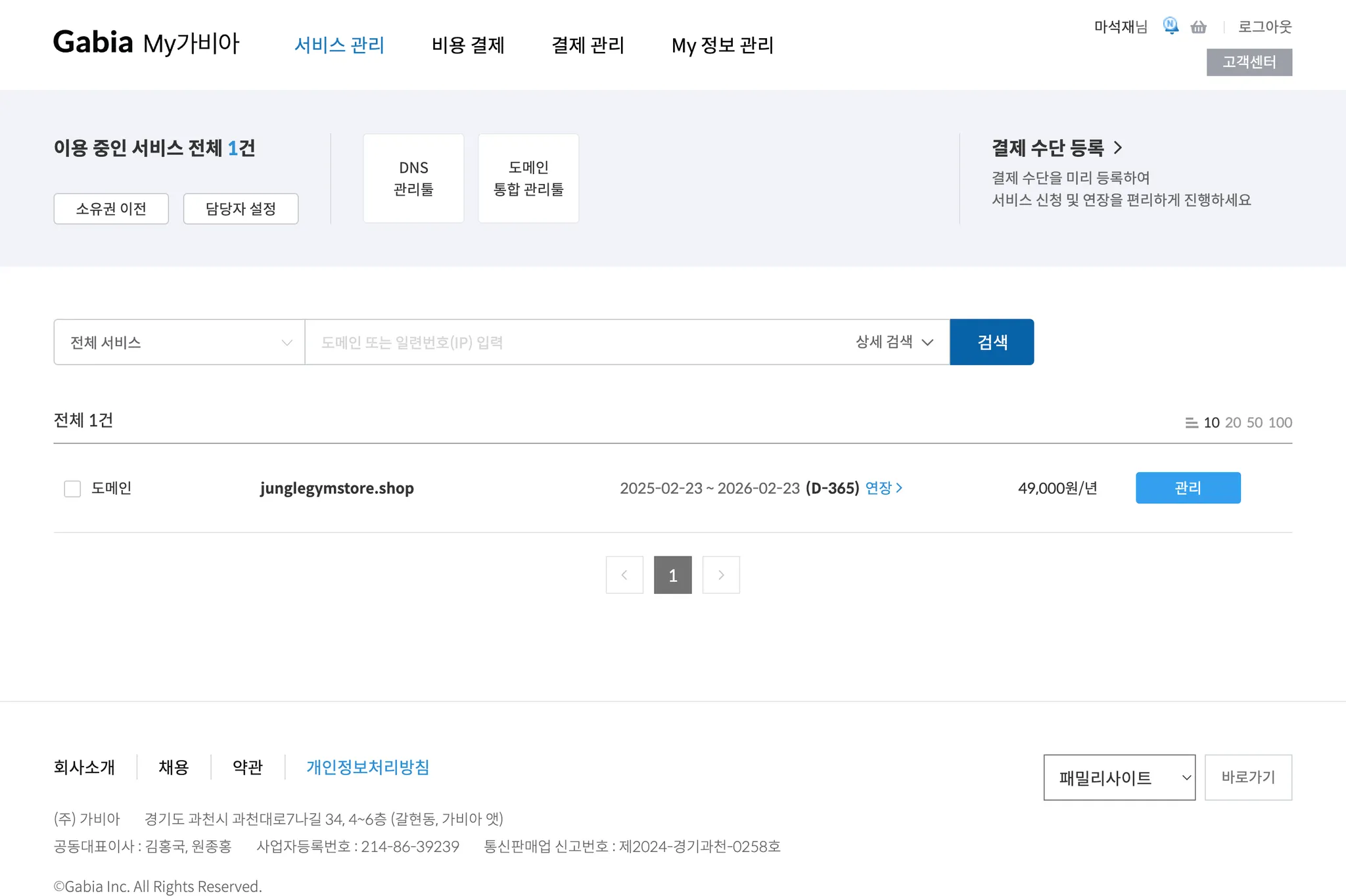Click the list view icon beside 10
Image resolution: width=1346 pixels, height=896 pixels.
pos(1191,423)
